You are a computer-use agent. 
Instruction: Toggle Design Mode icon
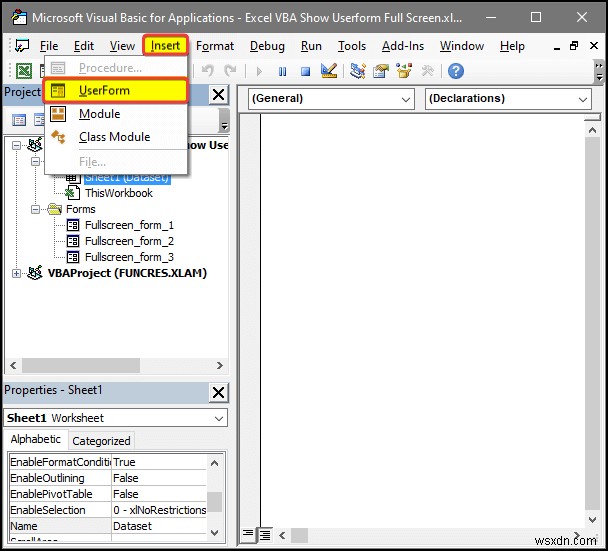[x=329, y=71]
